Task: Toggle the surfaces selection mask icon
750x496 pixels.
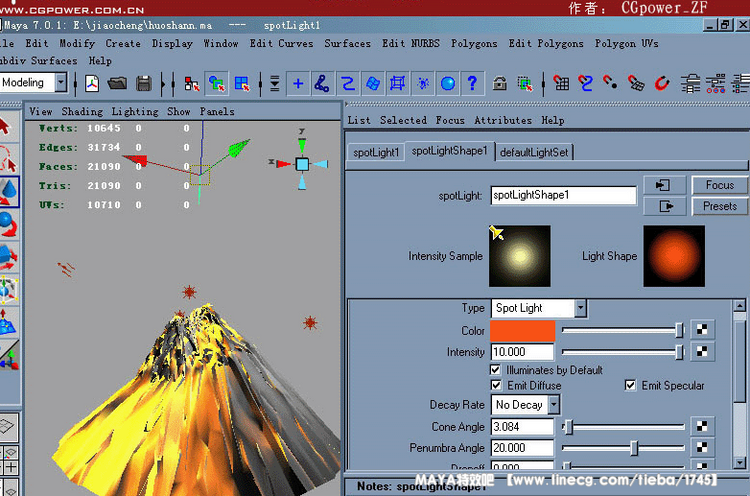Action: [373, 84]
